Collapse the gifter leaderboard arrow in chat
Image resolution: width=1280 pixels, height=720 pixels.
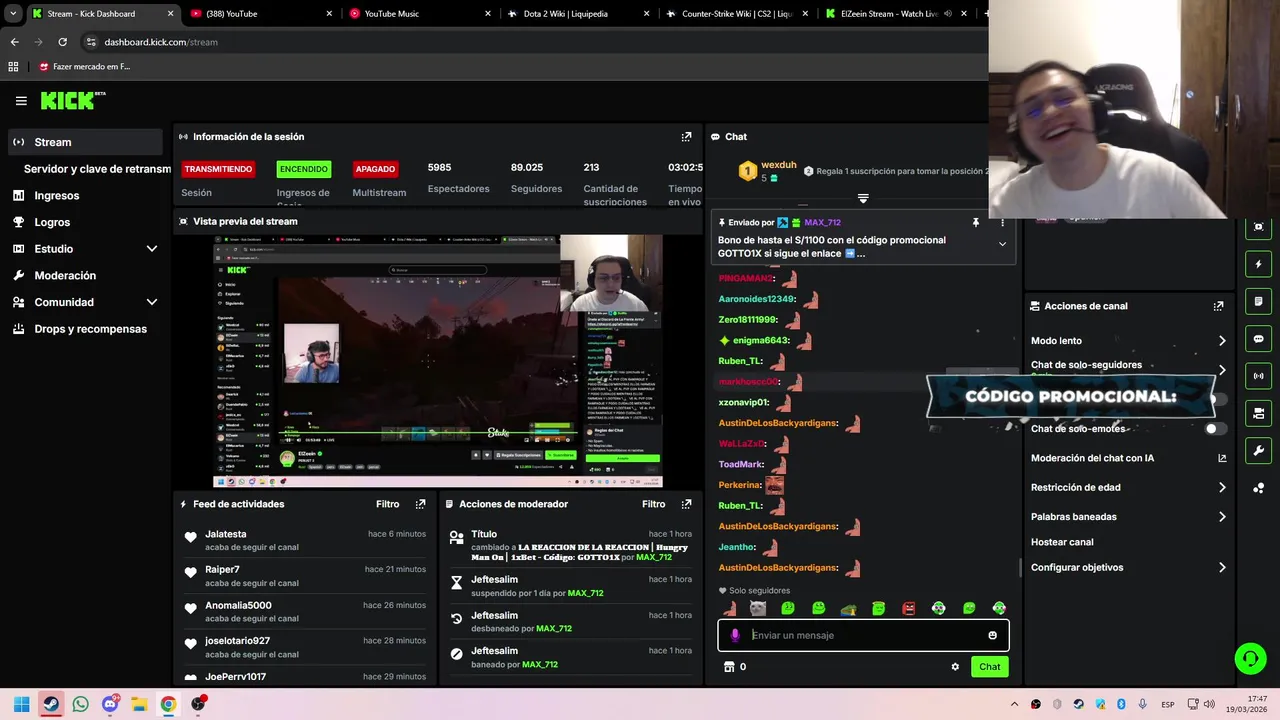863,198
